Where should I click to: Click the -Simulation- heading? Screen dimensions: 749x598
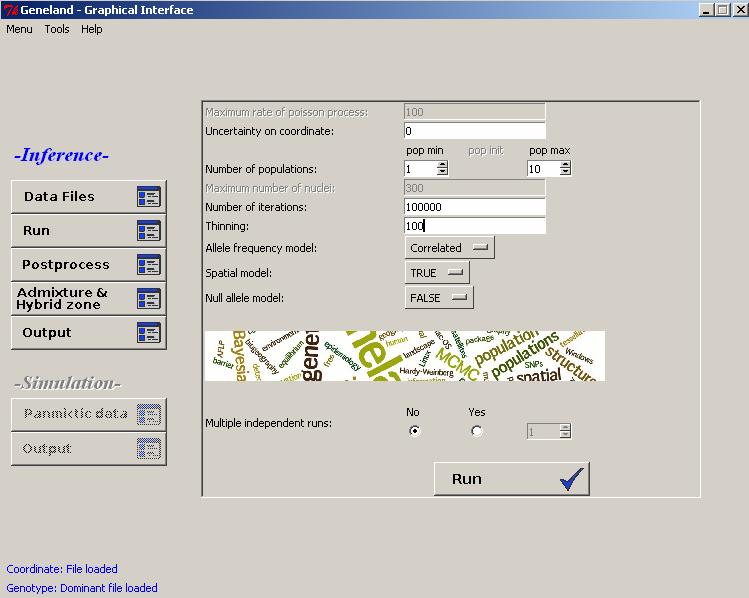67,383
